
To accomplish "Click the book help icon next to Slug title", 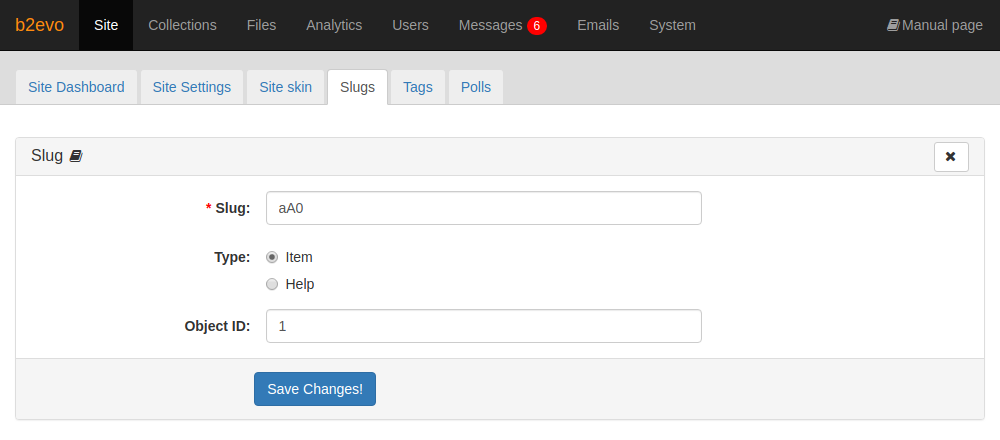I will (x=76, y=156).
